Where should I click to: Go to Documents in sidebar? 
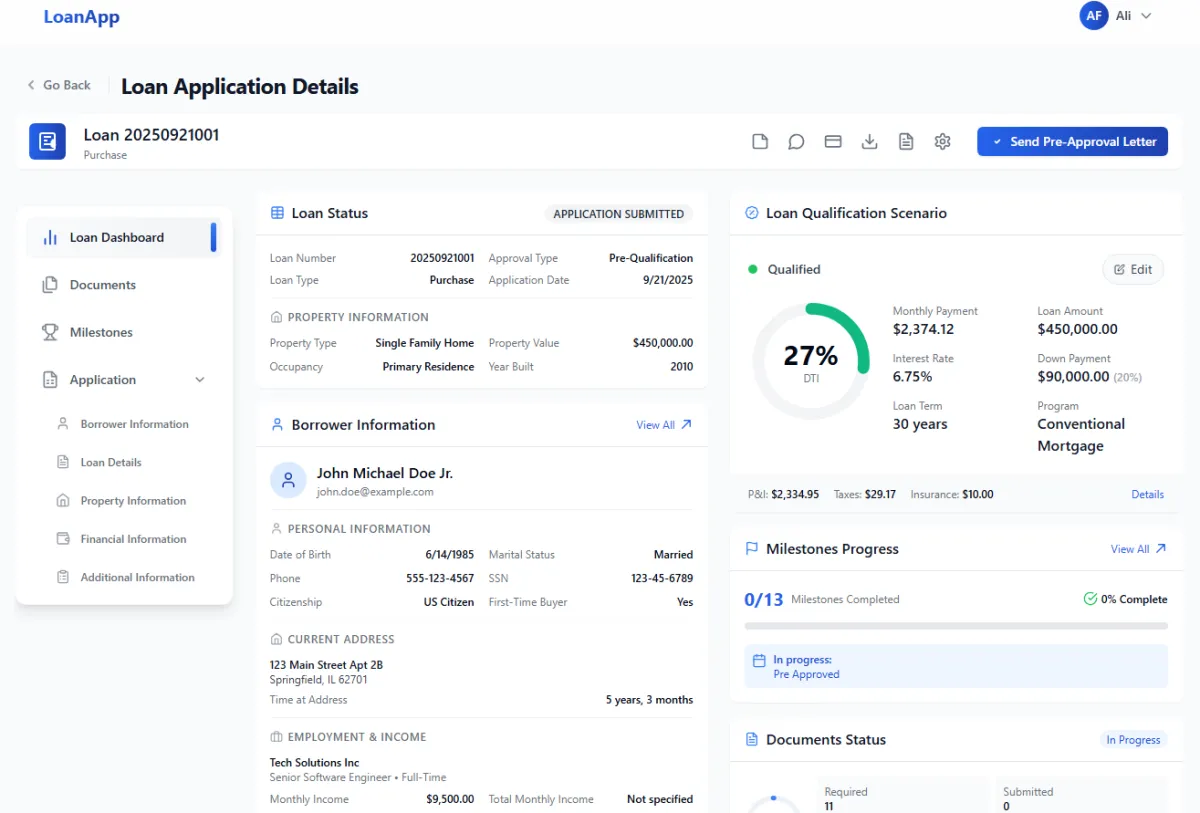[x=102, y=285]
